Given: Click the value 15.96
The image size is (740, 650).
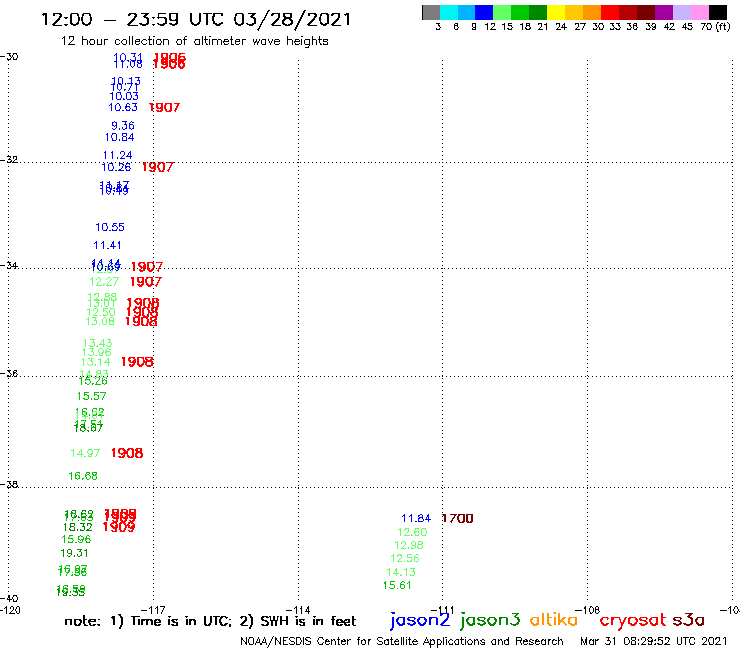Looking at the screenshot, I should pyautogui.click(x=76, y=539).
